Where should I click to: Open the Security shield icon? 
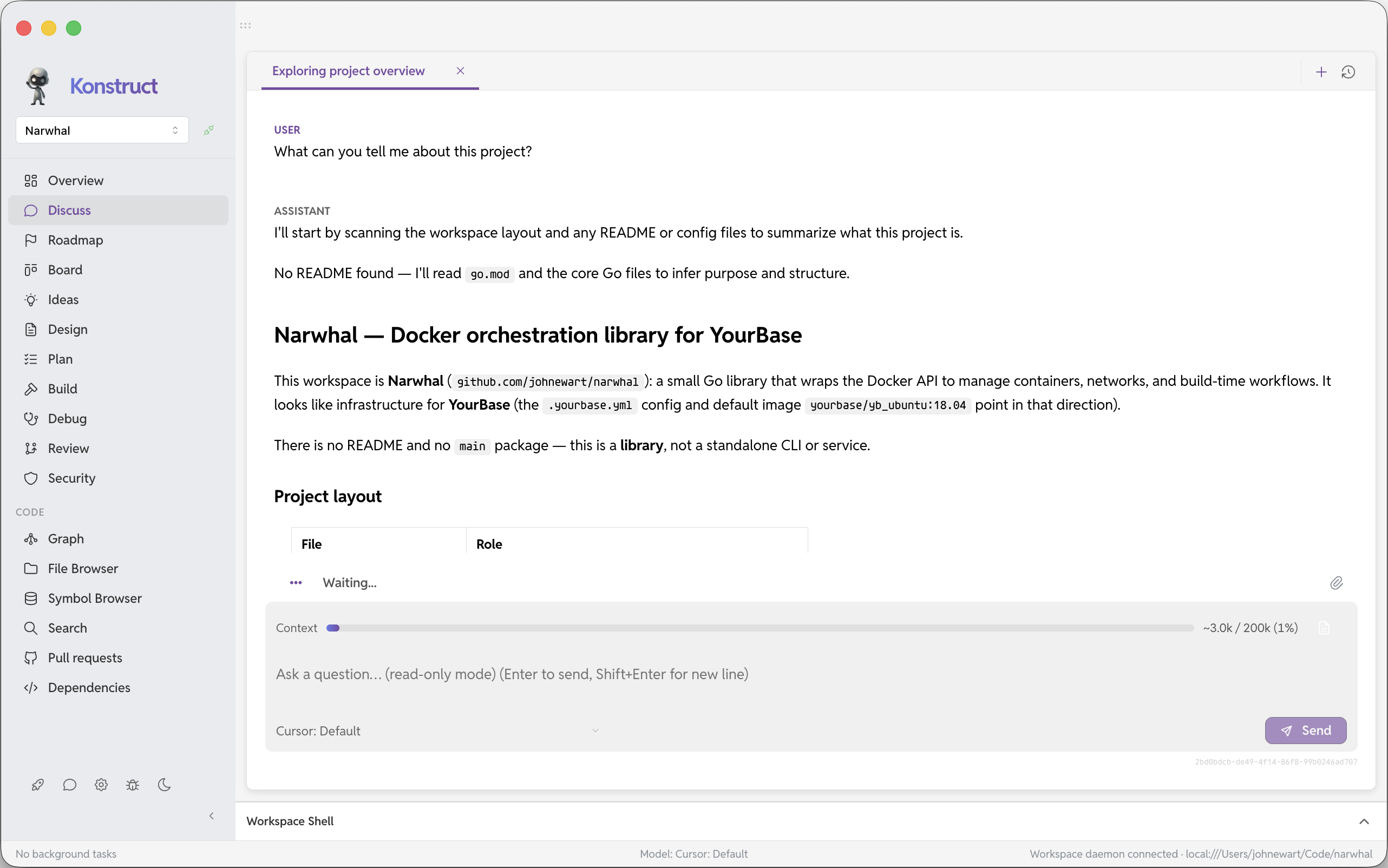tap(30, 478)
